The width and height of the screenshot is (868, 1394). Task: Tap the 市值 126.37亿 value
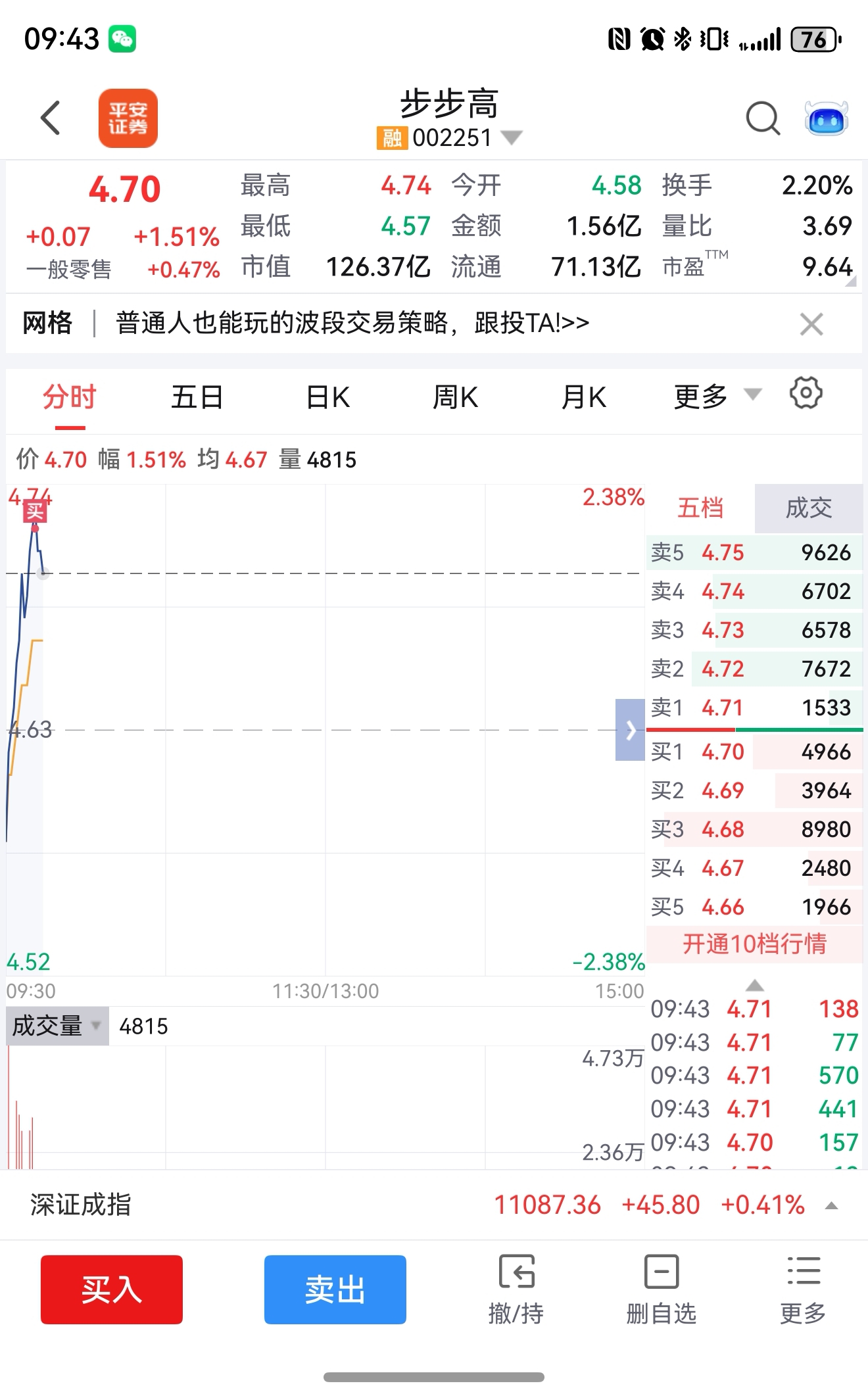coord(378,267)
